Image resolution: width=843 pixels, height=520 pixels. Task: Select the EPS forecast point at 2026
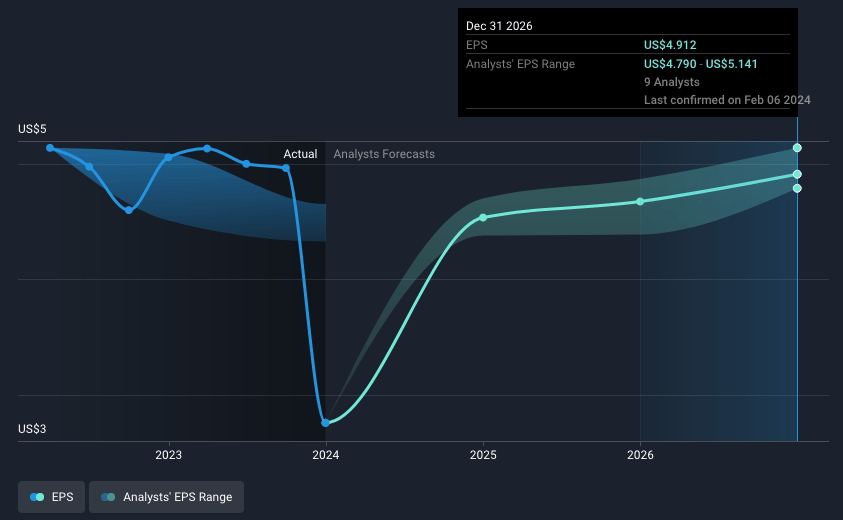[x=640, y=201]
